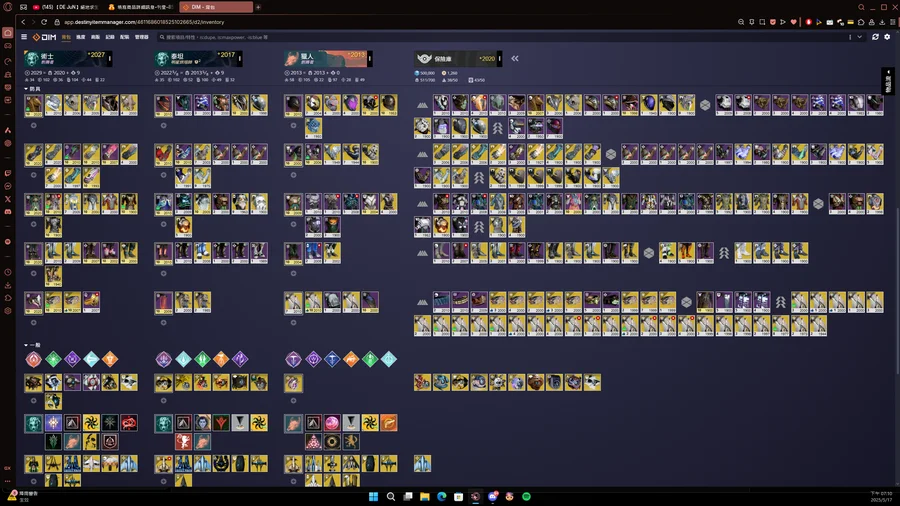Select Hunter's equipped ghost shell
The height and width of the screenshot is (506, 900).
click(293, 383)
